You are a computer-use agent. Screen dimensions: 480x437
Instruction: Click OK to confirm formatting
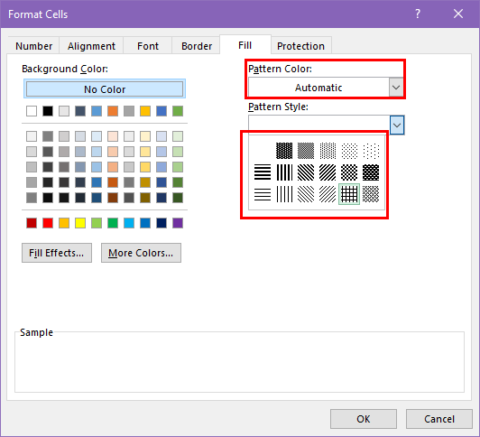point(363,419)
